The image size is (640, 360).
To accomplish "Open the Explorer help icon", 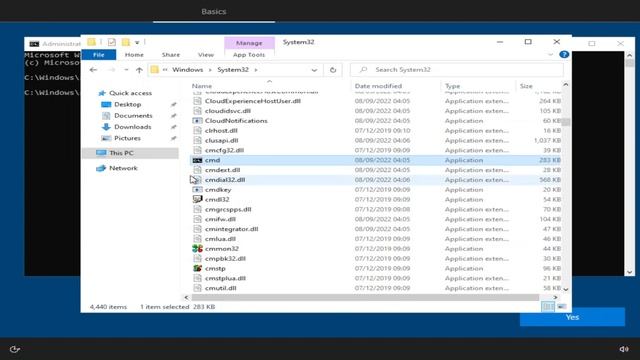I will pos(564,54).
